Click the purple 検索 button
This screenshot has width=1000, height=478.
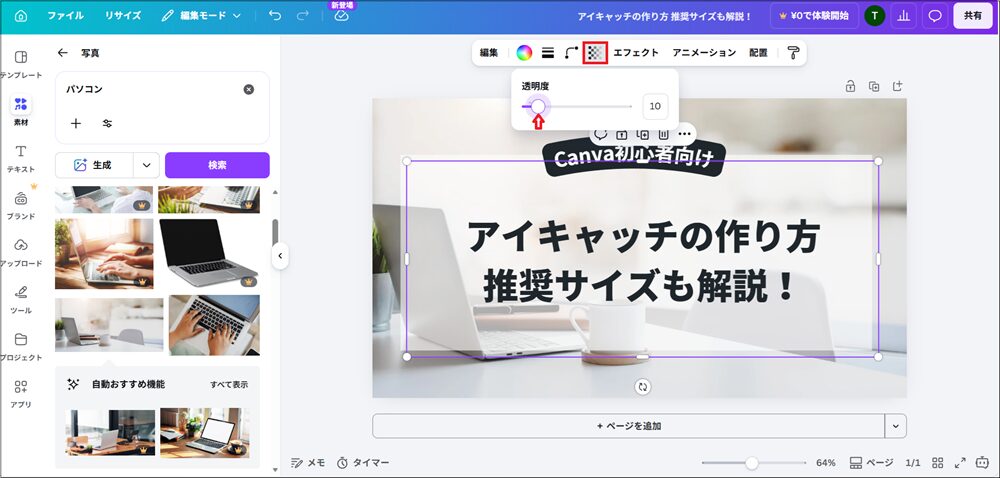coord(217,165)
